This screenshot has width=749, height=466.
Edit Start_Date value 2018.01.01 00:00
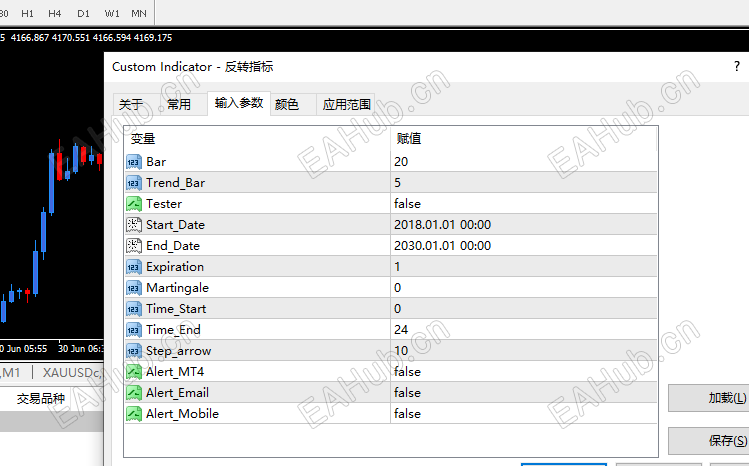pyautogui.click(x=524, y=225)
